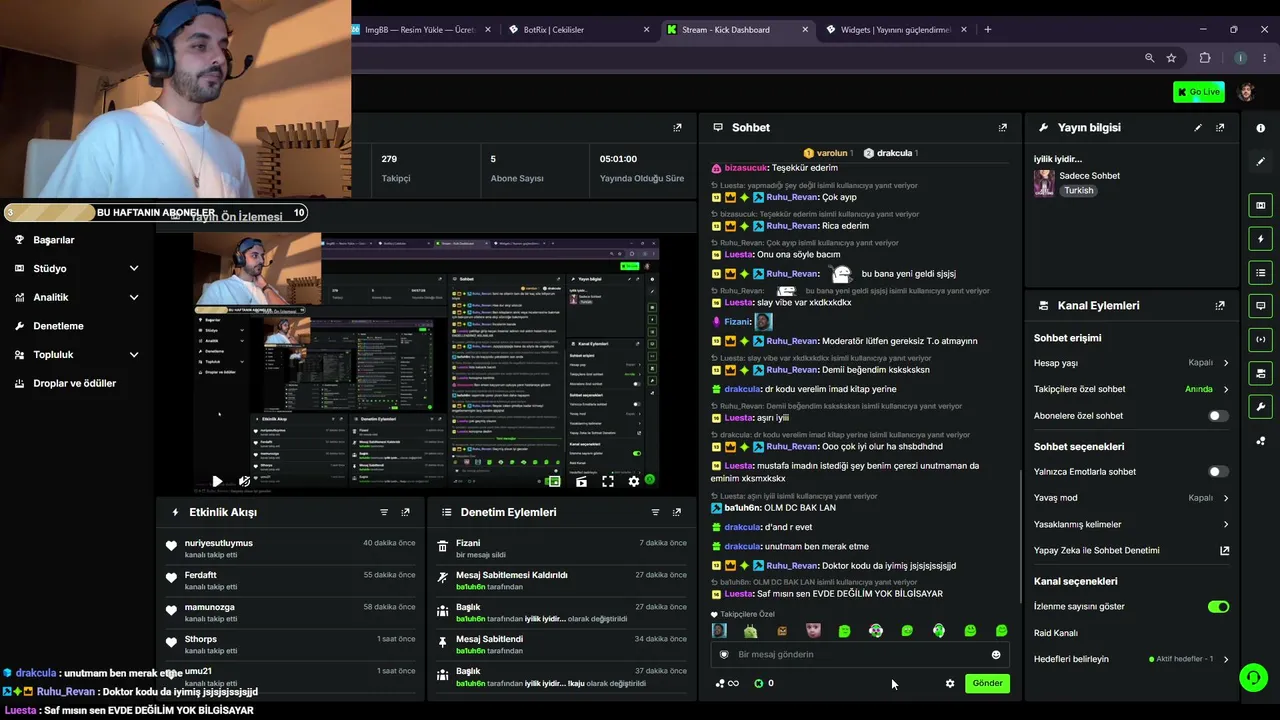
Task: Pop out the Sohbet chat panel
Action: [1003, 128]
